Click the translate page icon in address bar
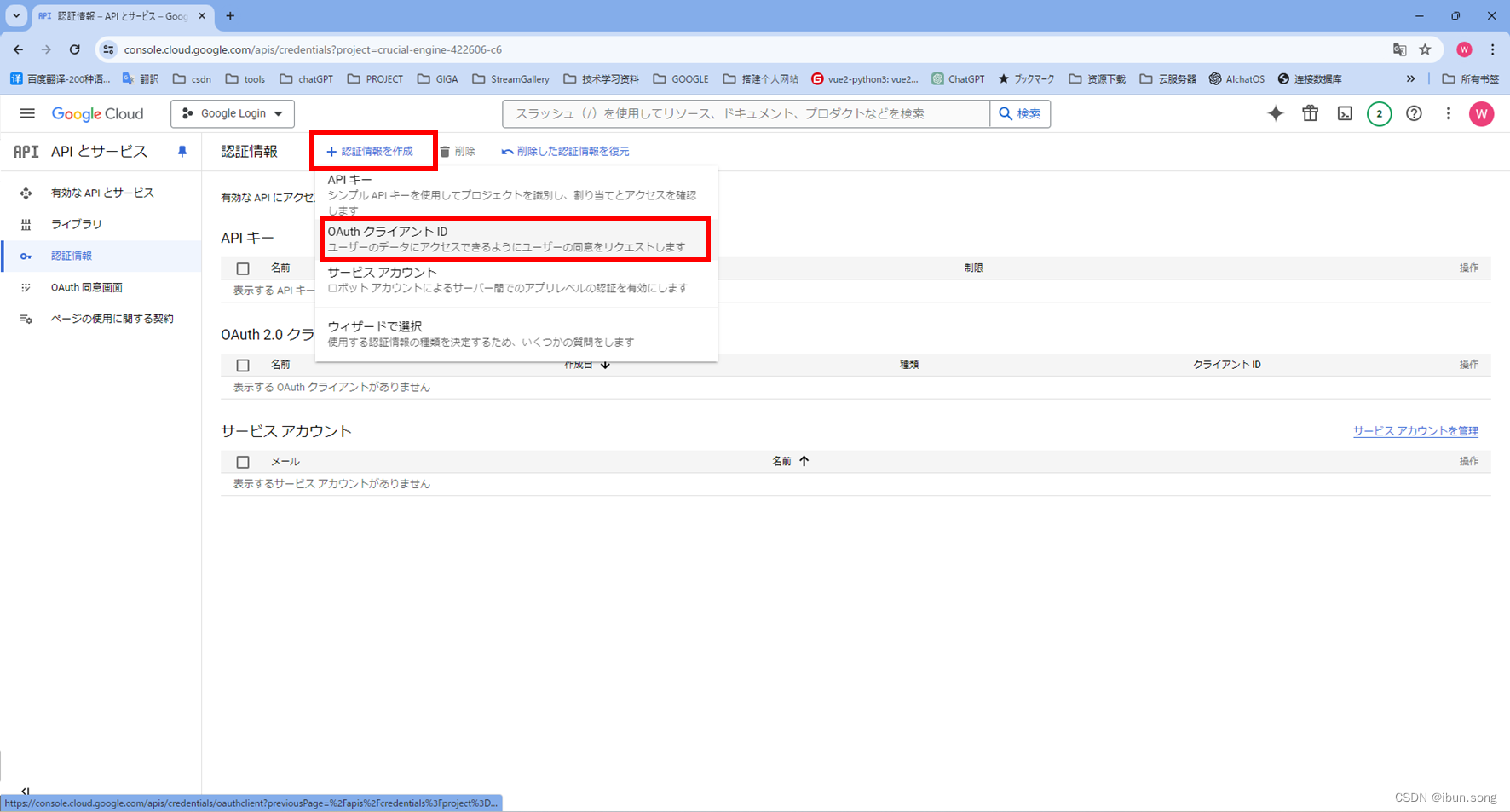Screen dimensions: 1510x812 1399,49
